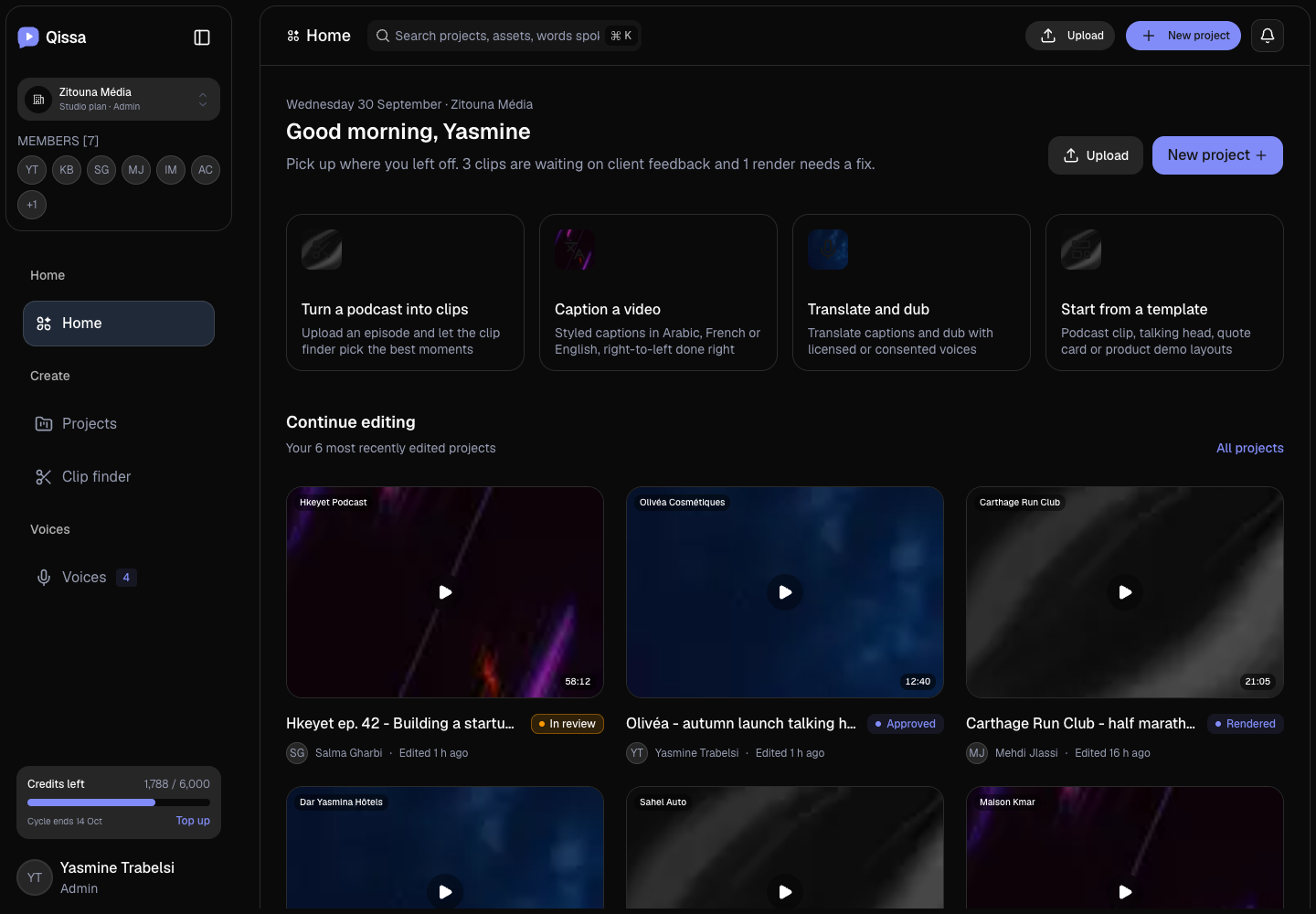The width and height of the screenshot is (1316, 914).
Task: Open Olivéa autumn launch project title
Action: (x=741, y=724)
